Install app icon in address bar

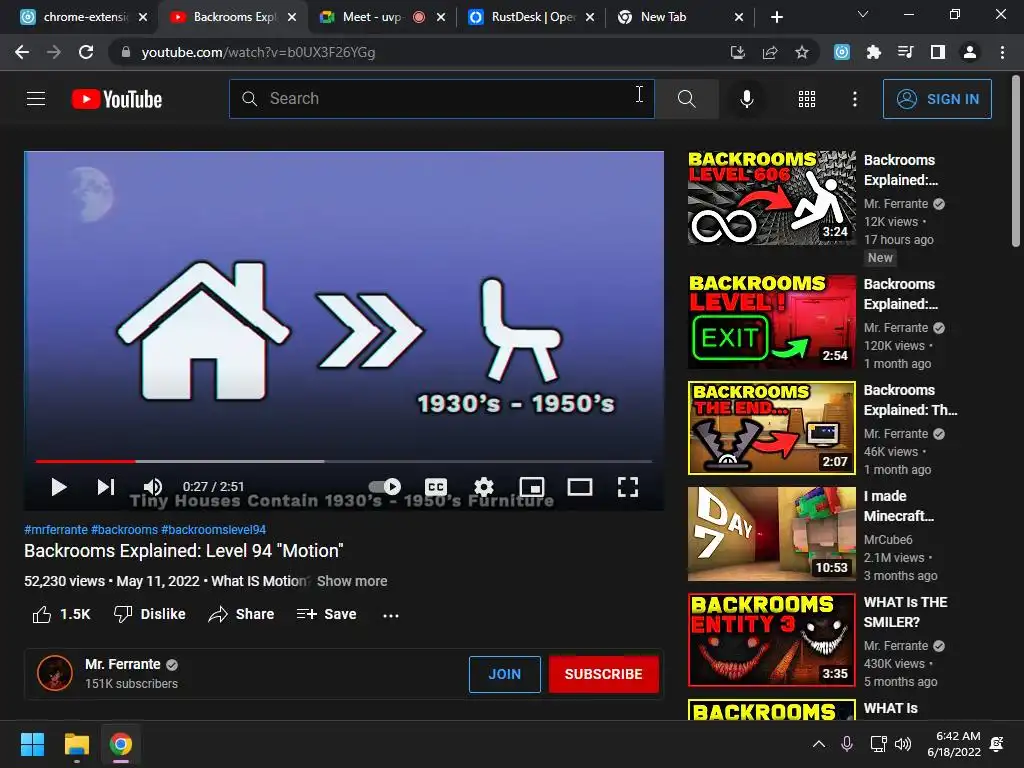(738, 52)
